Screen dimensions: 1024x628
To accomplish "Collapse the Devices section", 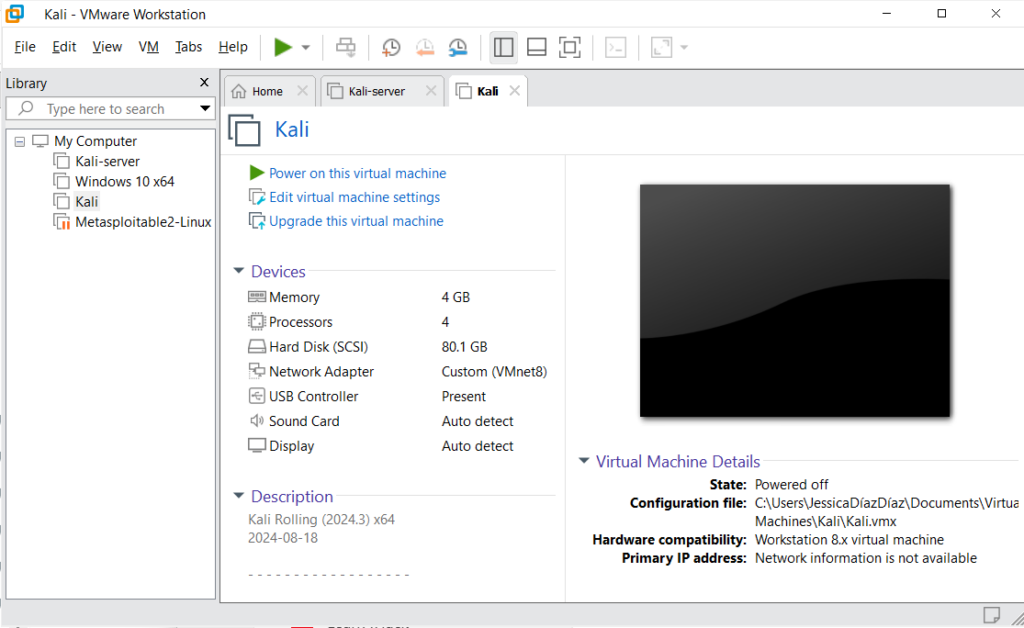I will click(239, 271).
